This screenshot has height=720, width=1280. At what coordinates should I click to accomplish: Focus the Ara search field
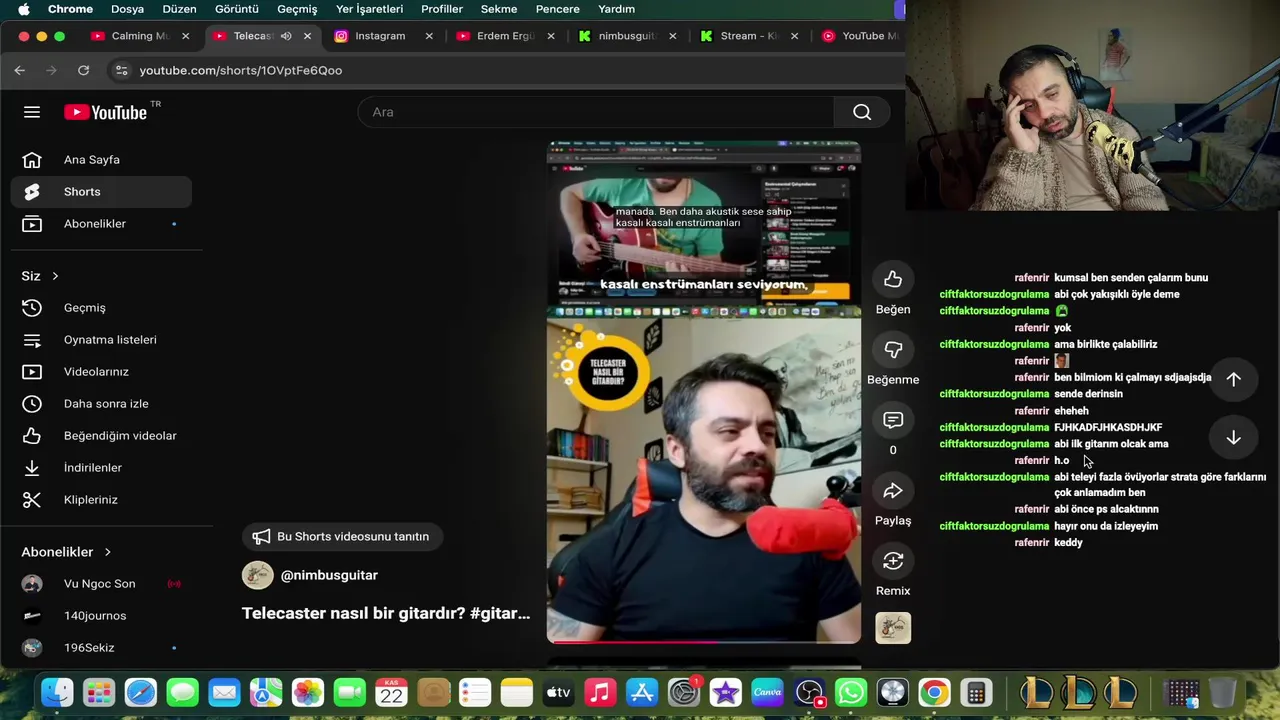pos(596,112)
